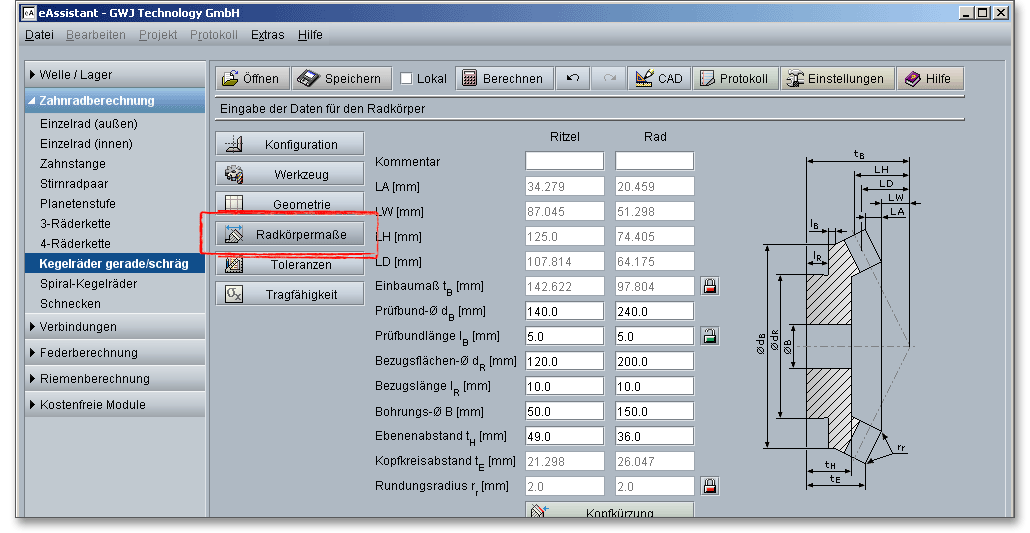Click the Öffnen folder icon
The image size is (1030, 533).
(x=231, y=79)
